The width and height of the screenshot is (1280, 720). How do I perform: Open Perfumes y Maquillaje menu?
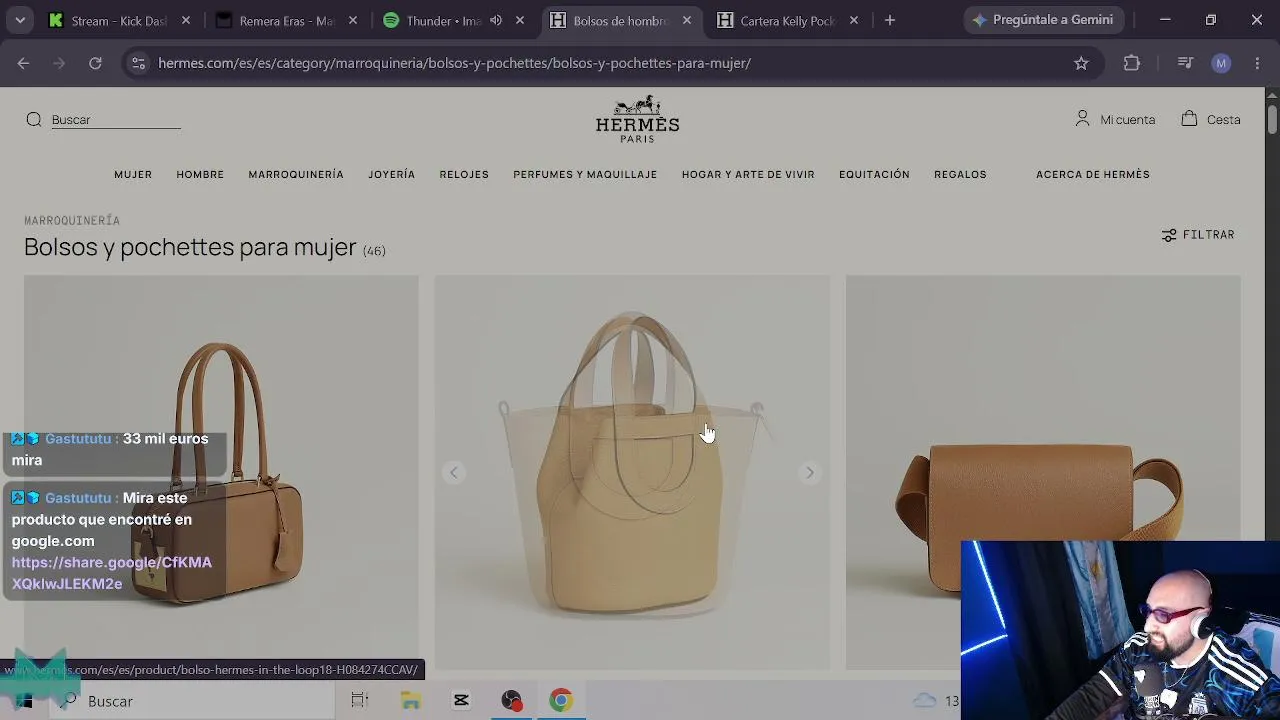pyautogui.click(x=585, y=174)
